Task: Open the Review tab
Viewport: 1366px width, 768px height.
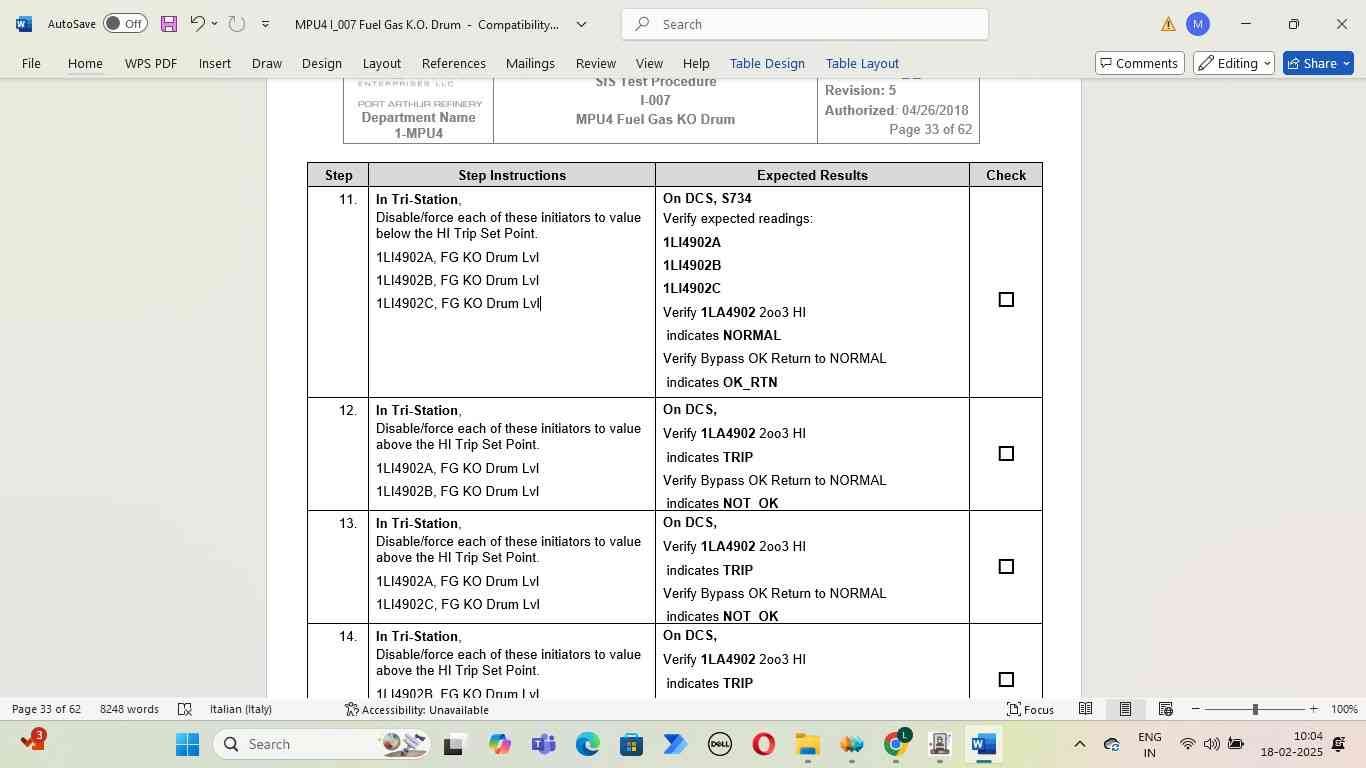Action: tap(596, 63)
